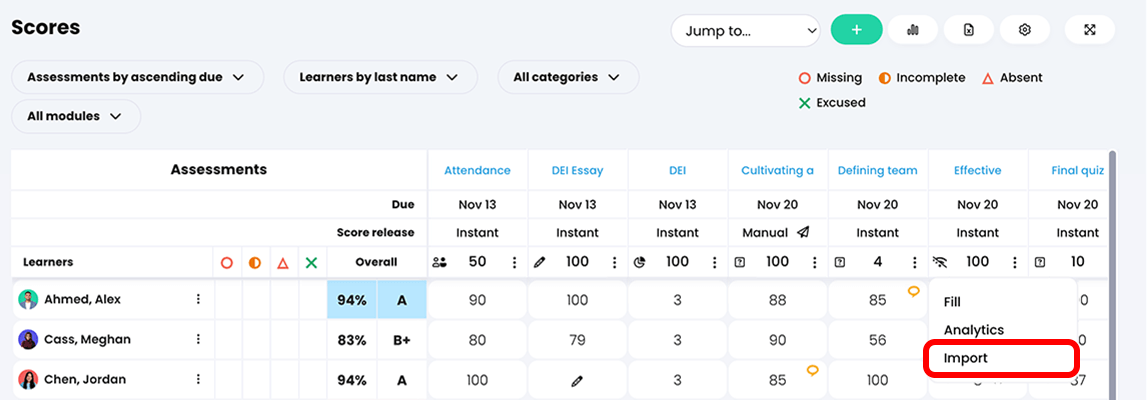Open the Attendance column three-dot menu
Image resolution: width=1147 pixels, height=400 pixels.
point(515,262)
